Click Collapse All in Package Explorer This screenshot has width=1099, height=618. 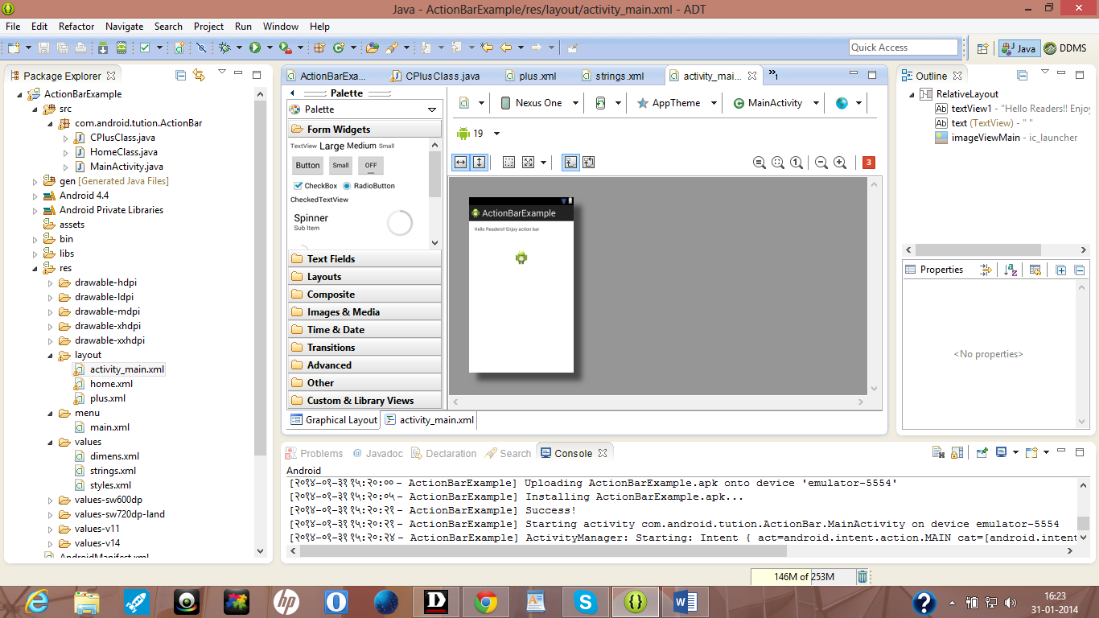click(x=180, y=75)
